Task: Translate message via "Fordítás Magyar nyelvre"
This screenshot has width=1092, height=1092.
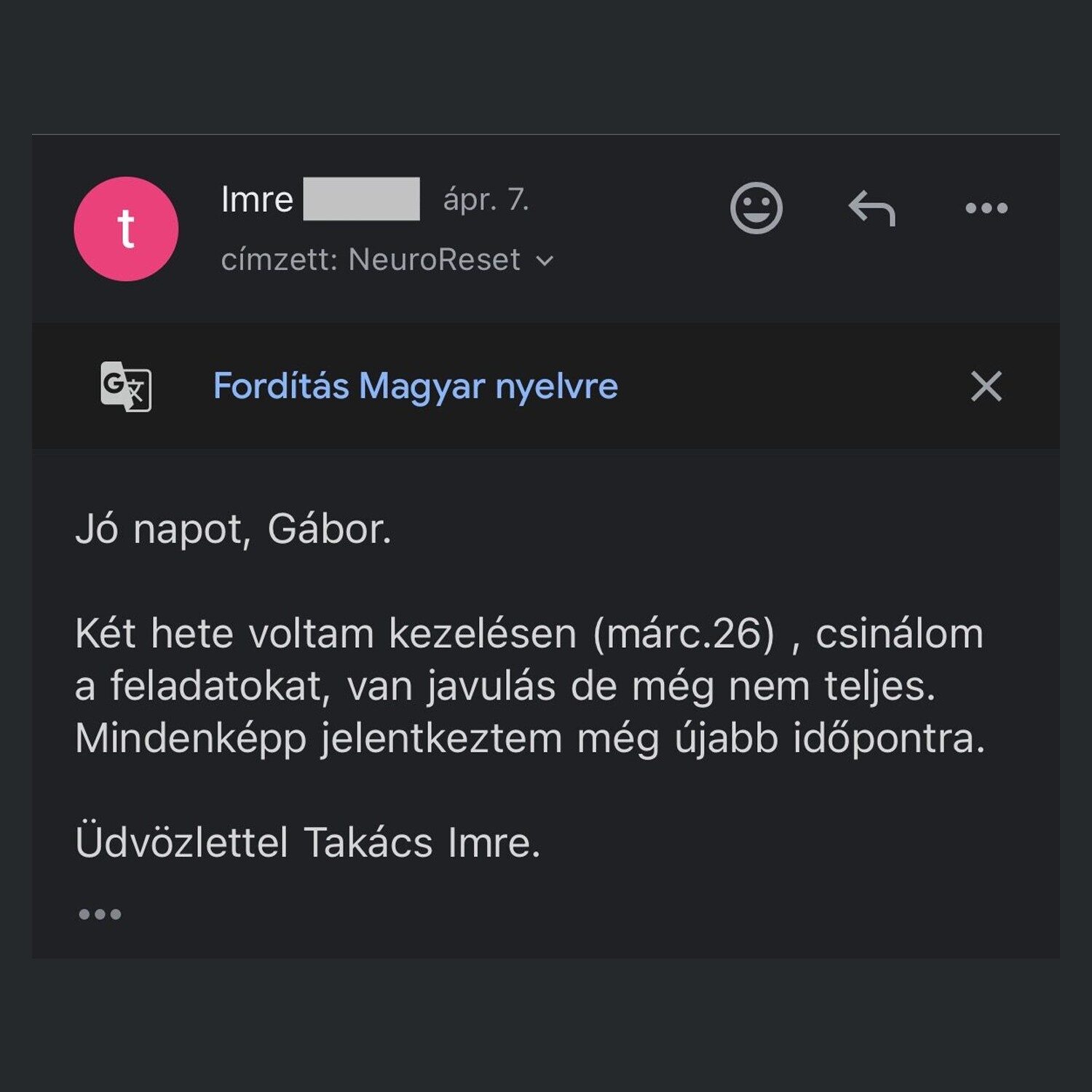Action: click(415, 386)
